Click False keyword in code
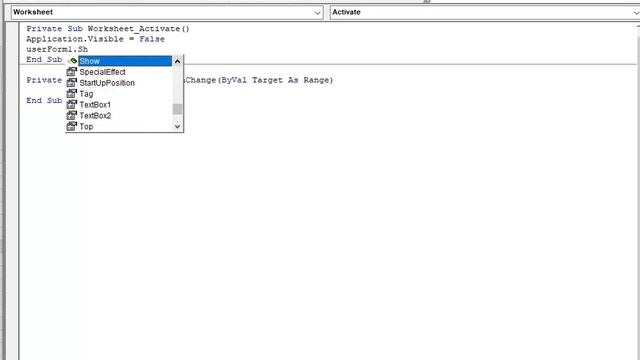This screenshot has width=640, height=360. click(152, 39)
